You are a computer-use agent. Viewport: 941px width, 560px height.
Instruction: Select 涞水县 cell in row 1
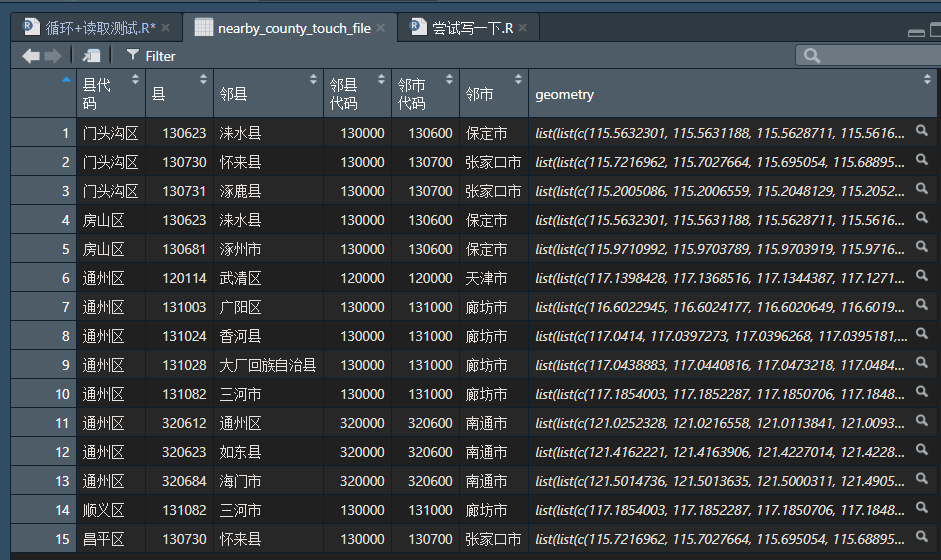[x=269, y=133]
